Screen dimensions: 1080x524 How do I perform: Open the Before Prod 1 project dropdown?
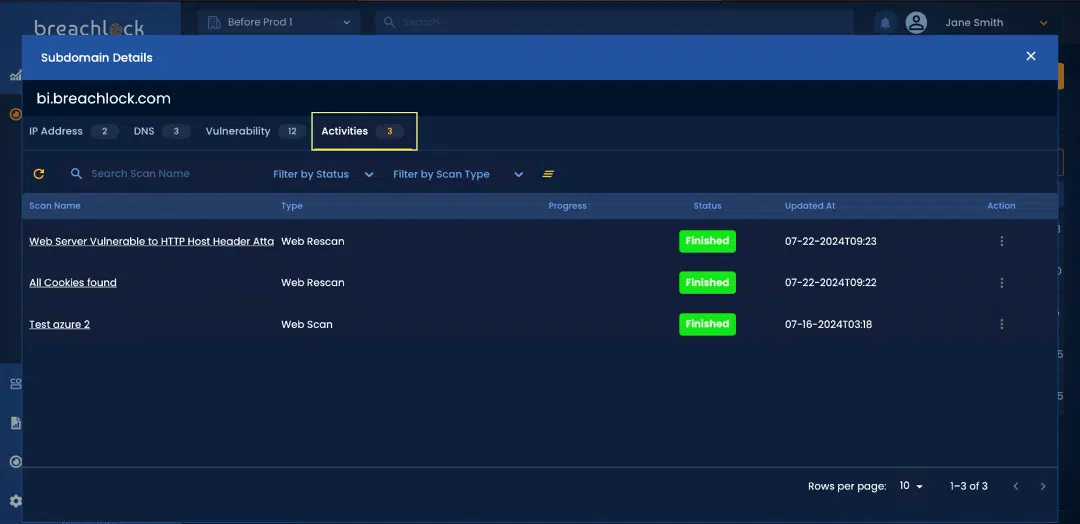tap(279, 22)
